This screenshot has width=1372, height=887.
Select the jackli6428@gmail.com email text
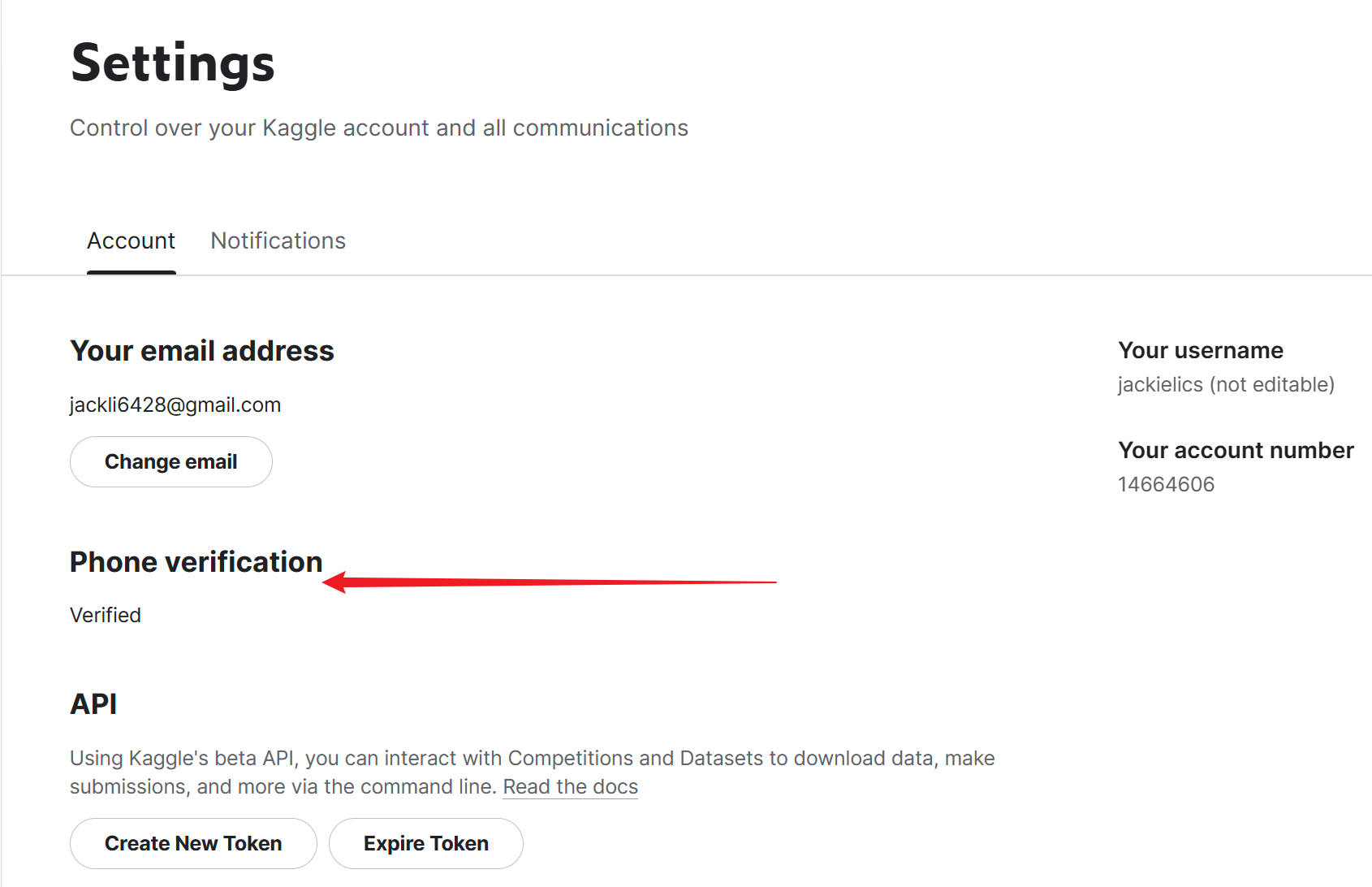coord(175,405)
